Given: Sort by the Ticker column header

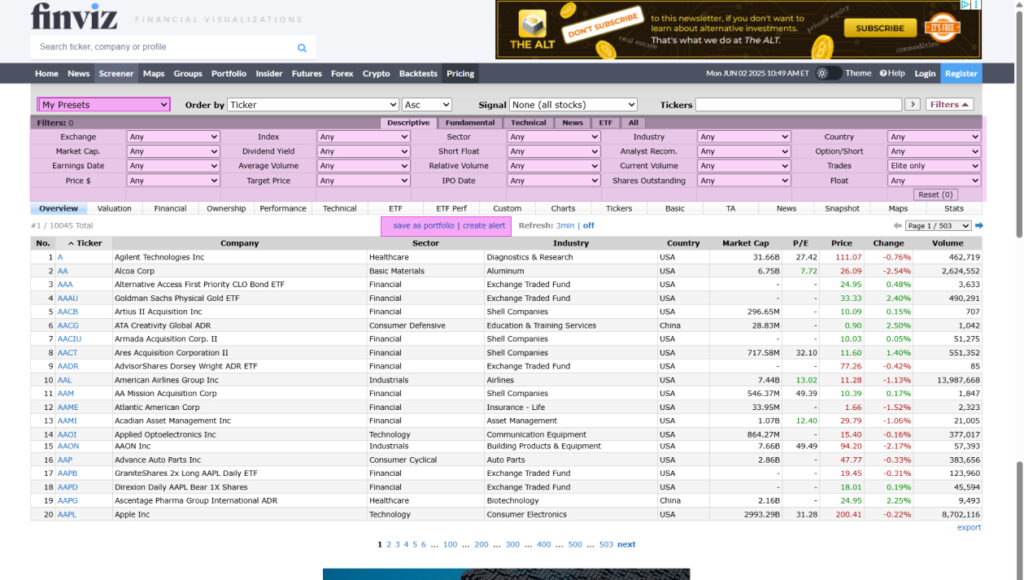Looking at the screenshot, I should (x=85, y=243).
